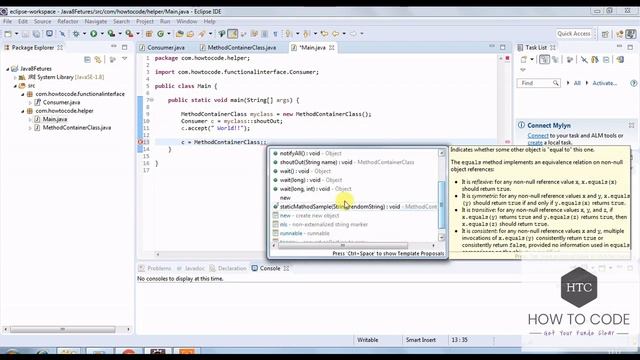Open Package Explorer view menu triangle
The width and height of the screenshot is (640, 360).
124,59
